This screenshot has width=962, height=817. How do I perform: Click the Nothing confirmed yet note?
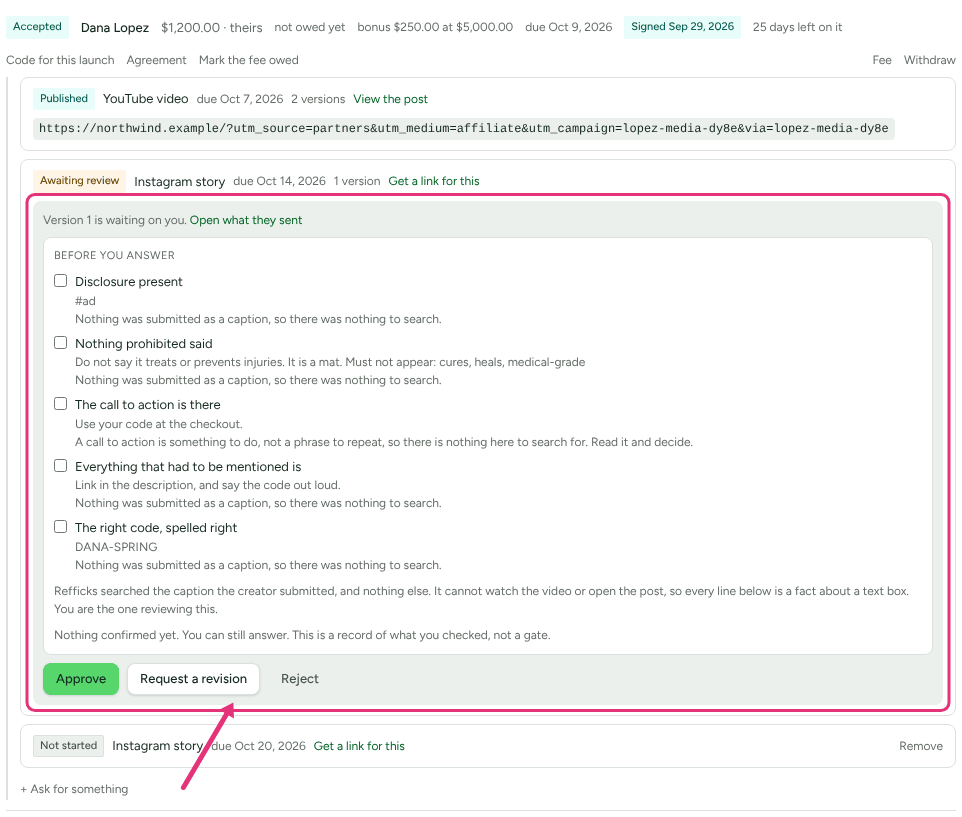point(302,635)
